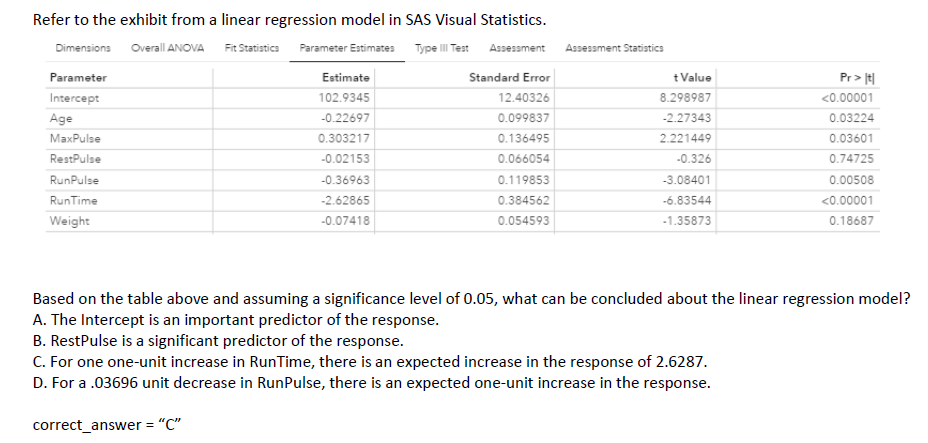Sort by the Parameter column header

click(x=78, y=78)
